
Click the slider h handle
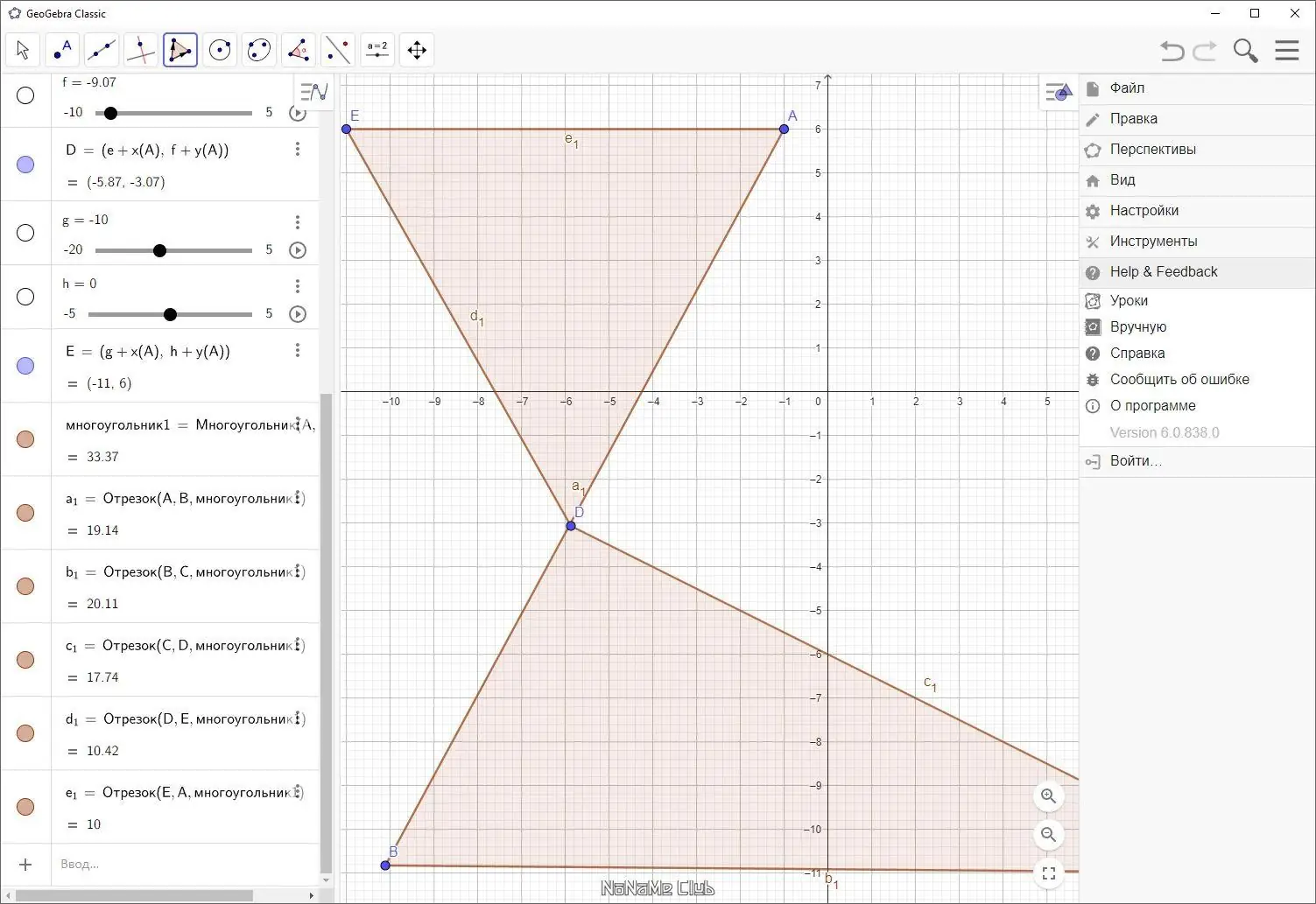170,314
